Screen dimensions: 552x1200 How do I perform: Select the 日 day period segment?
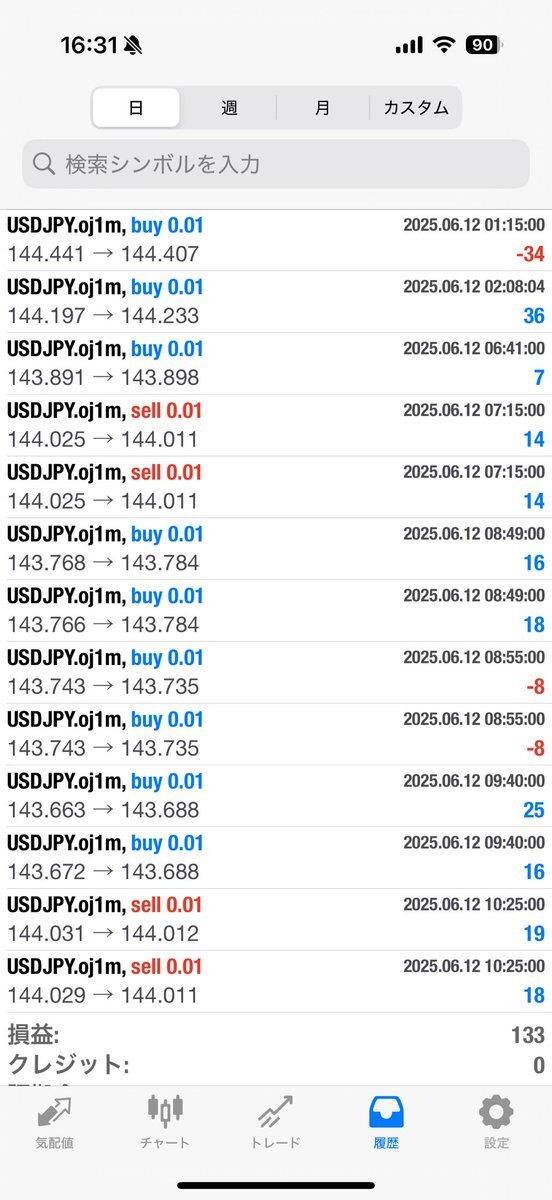click(136, 108)
